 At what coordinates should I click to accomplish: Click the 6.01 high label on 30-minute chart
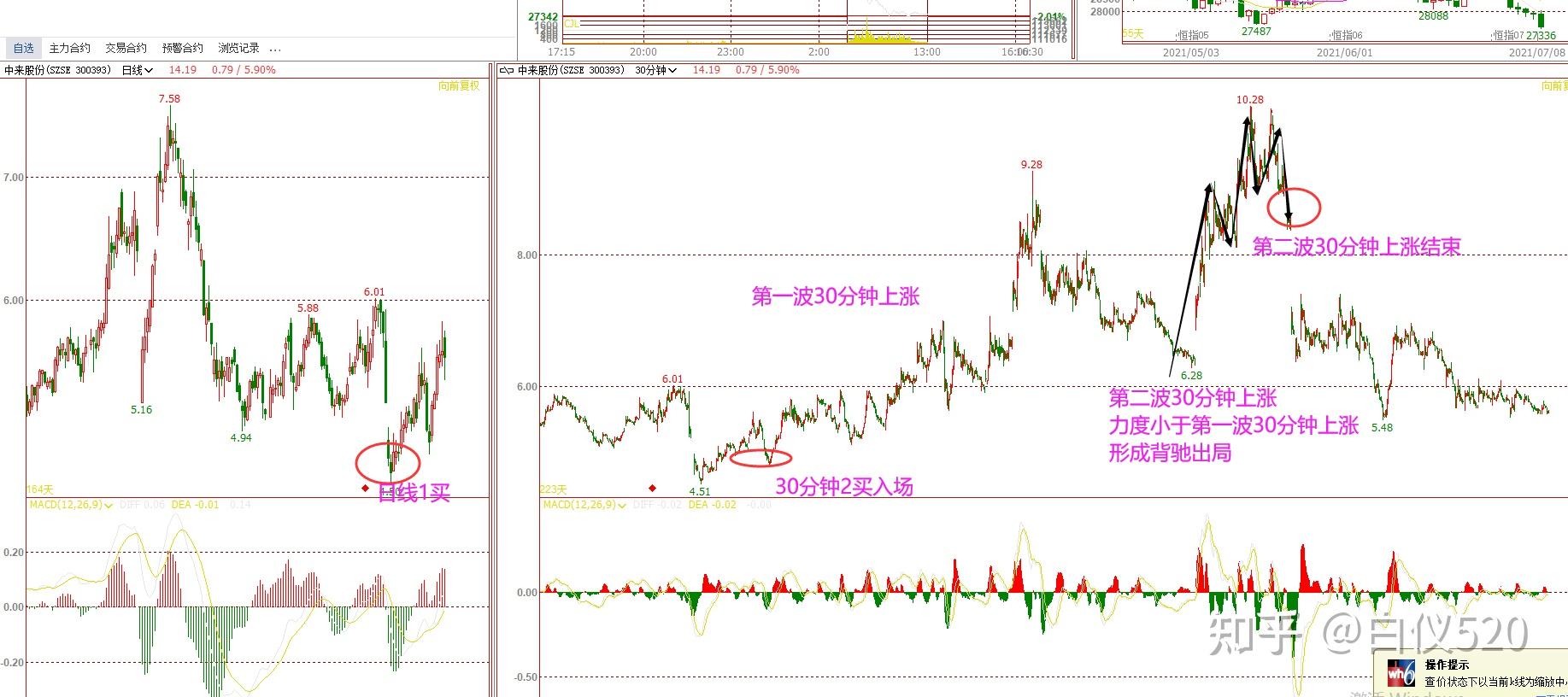[672, 379]
